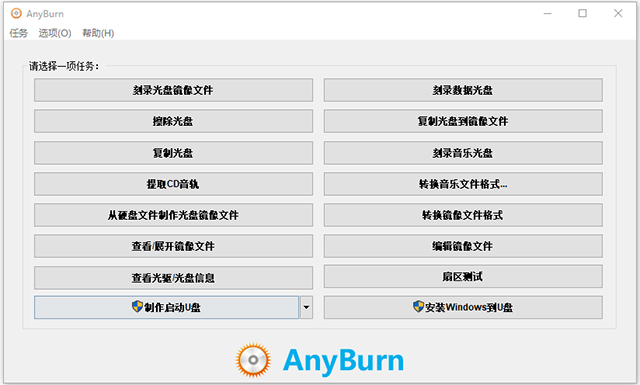Open 转换音乐文件格式... task
This screenshot has height=385, width=640.
(463, 184)
